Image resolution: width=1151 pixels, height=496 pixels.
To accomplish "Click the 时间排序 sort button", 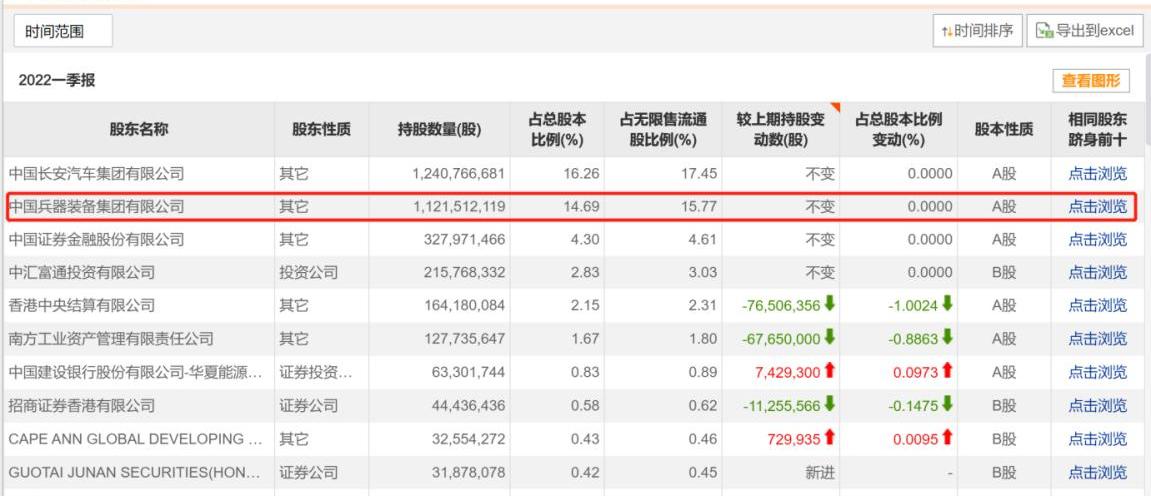I will coord(977,31).
